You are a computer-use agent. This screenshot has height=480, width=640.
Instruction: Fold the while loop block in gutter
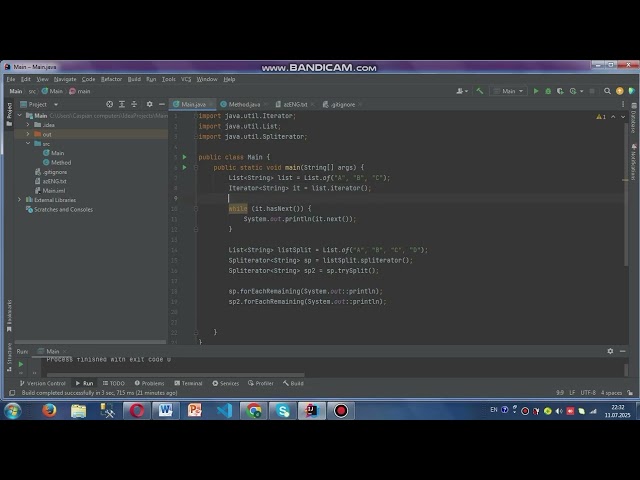(196, 209)
